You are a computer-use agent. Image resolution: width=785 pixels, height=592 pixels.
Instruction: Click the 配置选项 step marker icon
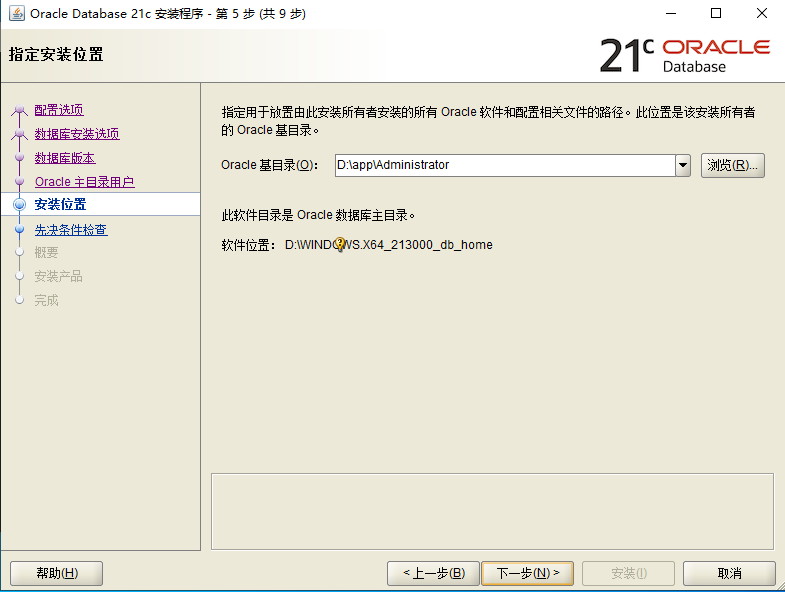pyautogui.click(x=20, y=110)
